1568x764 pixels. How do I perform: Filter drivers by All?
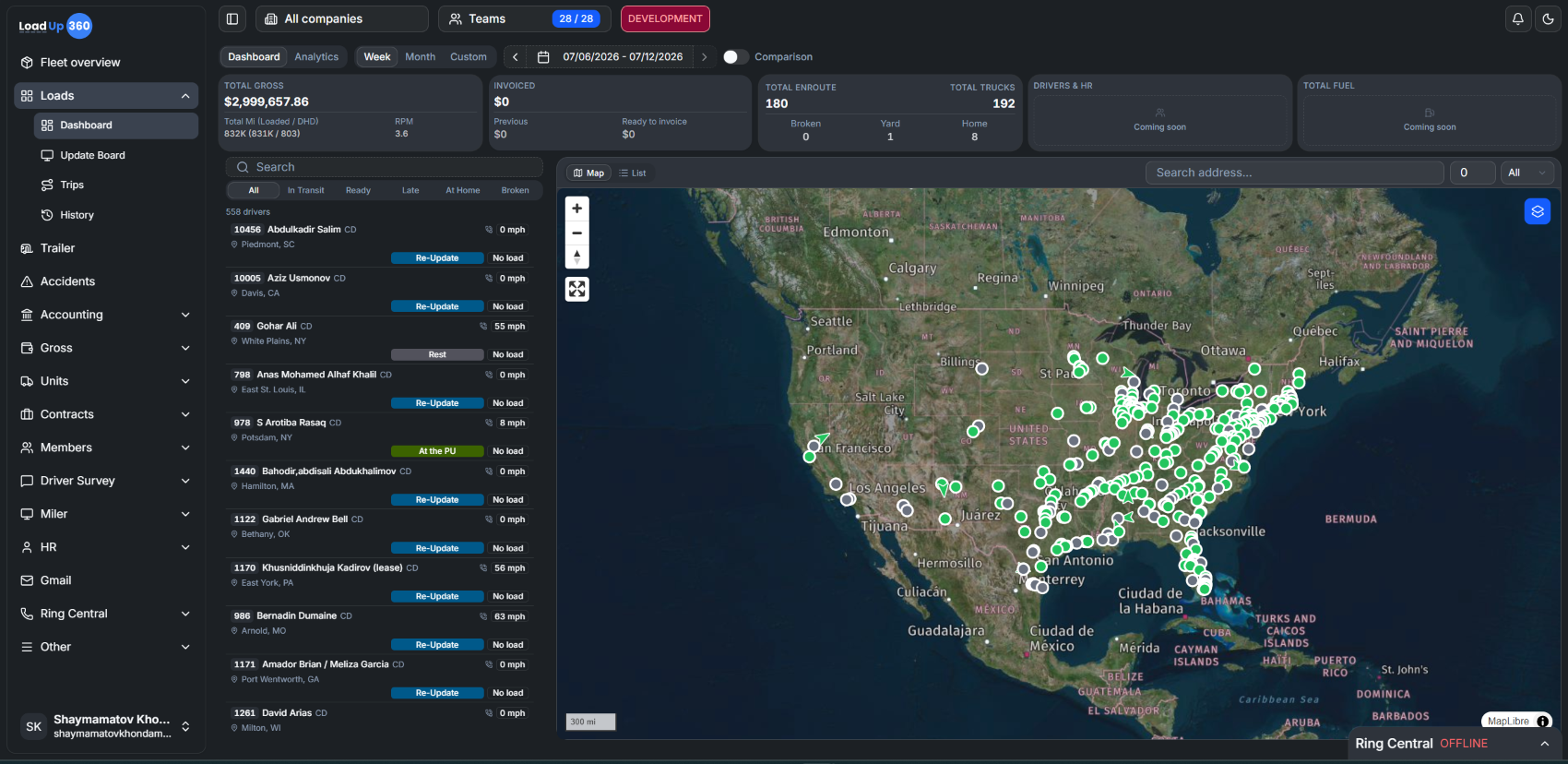tap(254, 190)
